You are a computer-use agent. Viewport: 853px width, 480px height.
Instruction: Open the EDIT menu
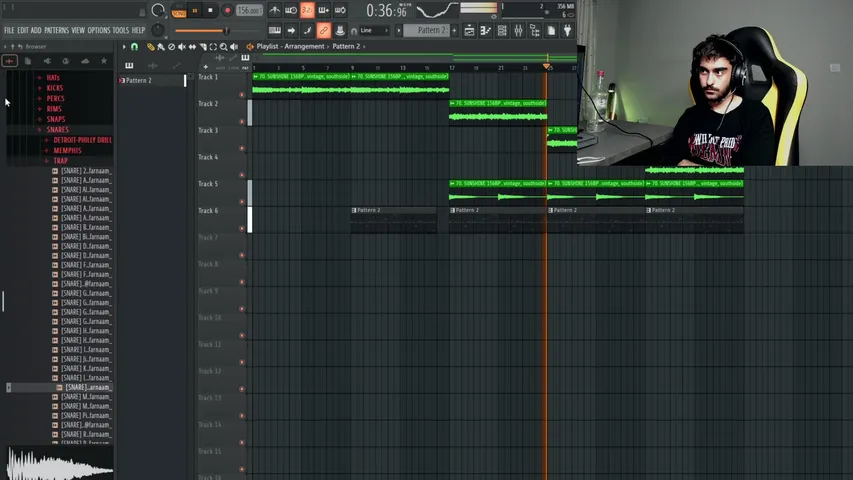tap(23, 31)
